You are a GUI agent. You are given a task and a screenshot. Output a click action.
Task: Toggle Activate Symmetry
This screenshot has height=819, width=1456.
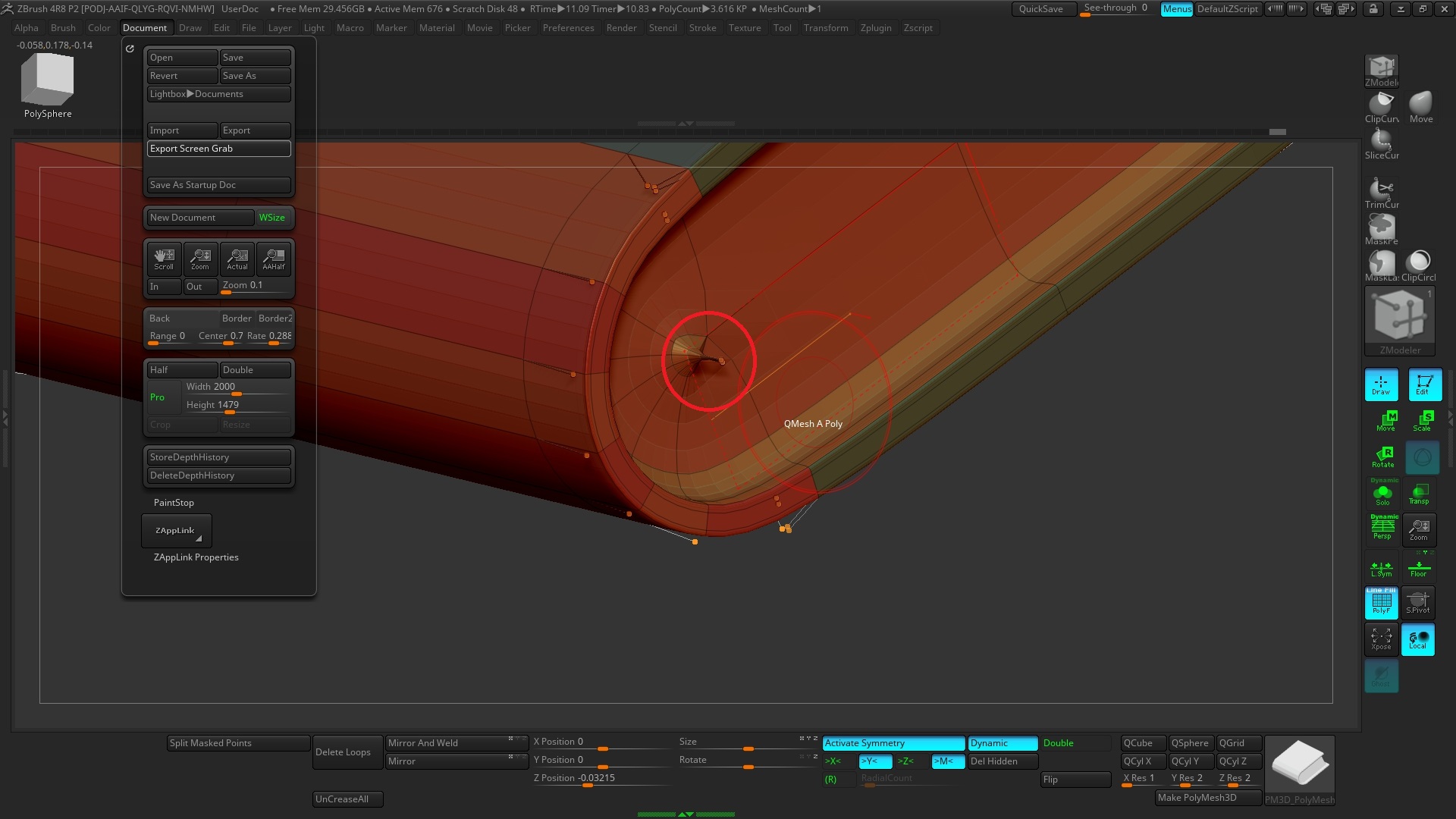893,743
